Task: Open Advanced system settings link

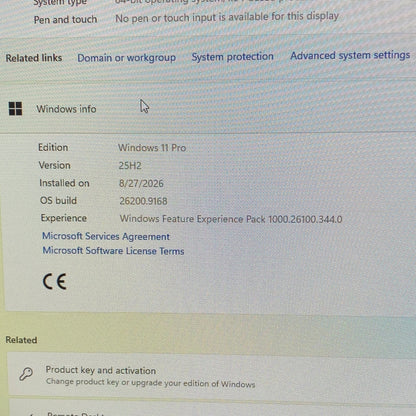Action: [350, 55]
